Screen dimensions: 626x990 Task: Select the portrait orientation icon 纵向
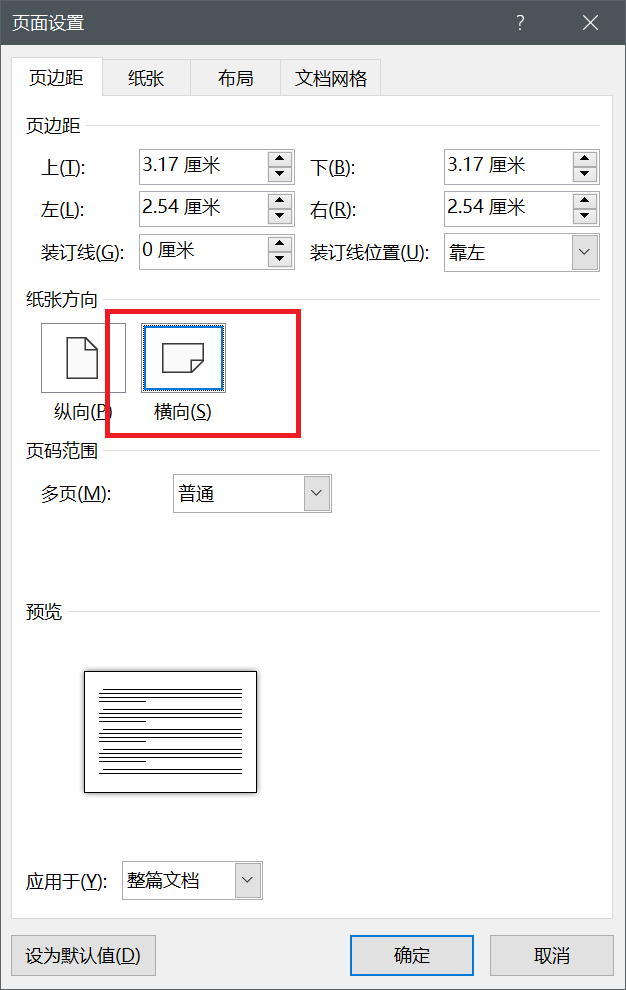(x=83, y=357)
